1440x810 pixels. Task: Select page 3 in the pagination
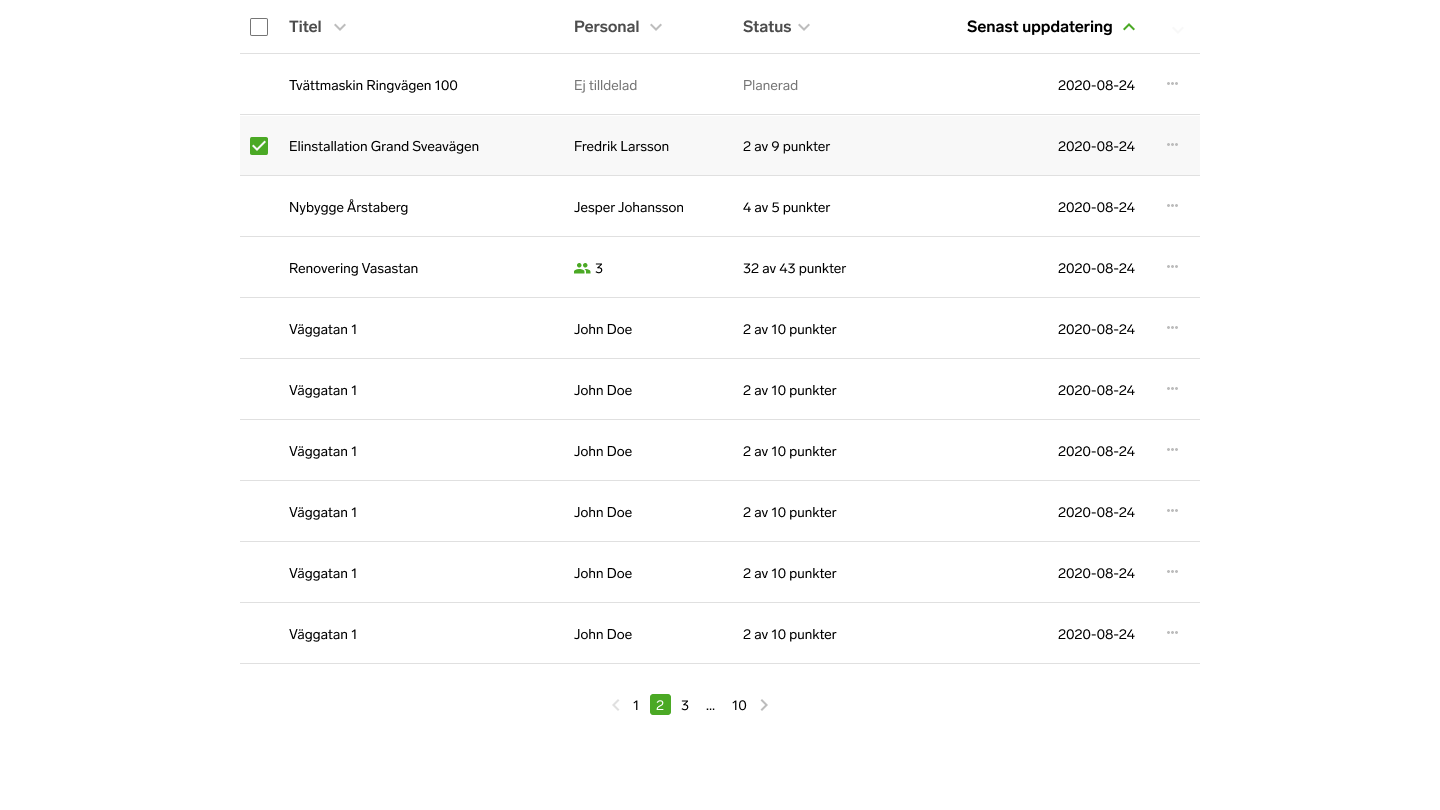click(685, 705)
